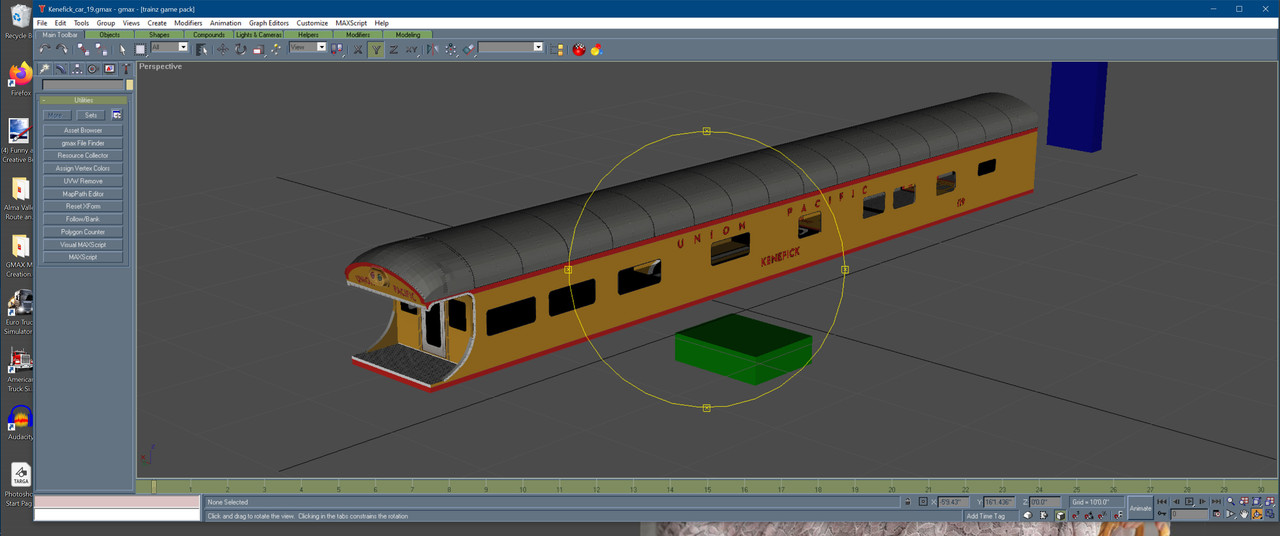1280x536 pixels.
Task: Open the Hierarchy command panel tab
Action: point(77,69)
